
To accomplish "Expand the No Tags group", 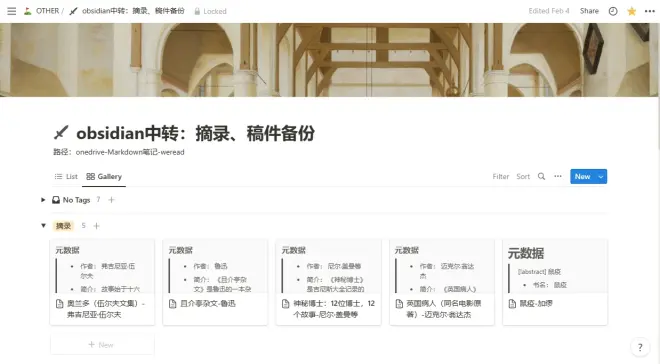I will [x=43, y=200].
